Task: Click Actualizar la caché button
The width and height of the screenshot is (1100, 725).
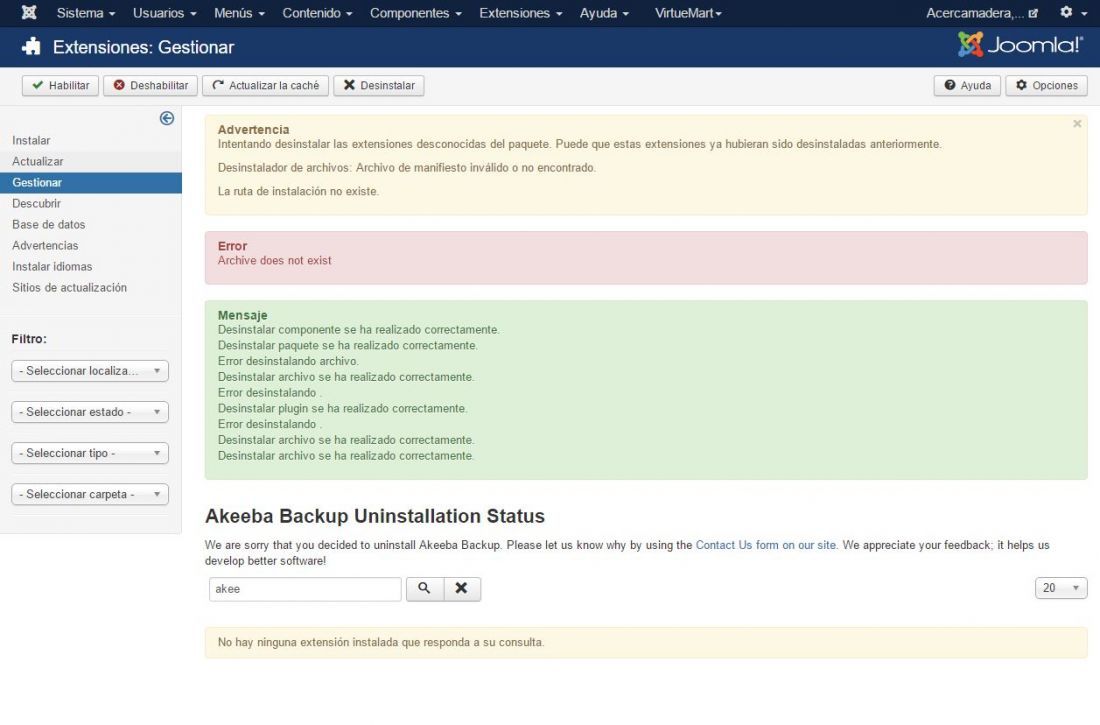Action: point(265,86)
